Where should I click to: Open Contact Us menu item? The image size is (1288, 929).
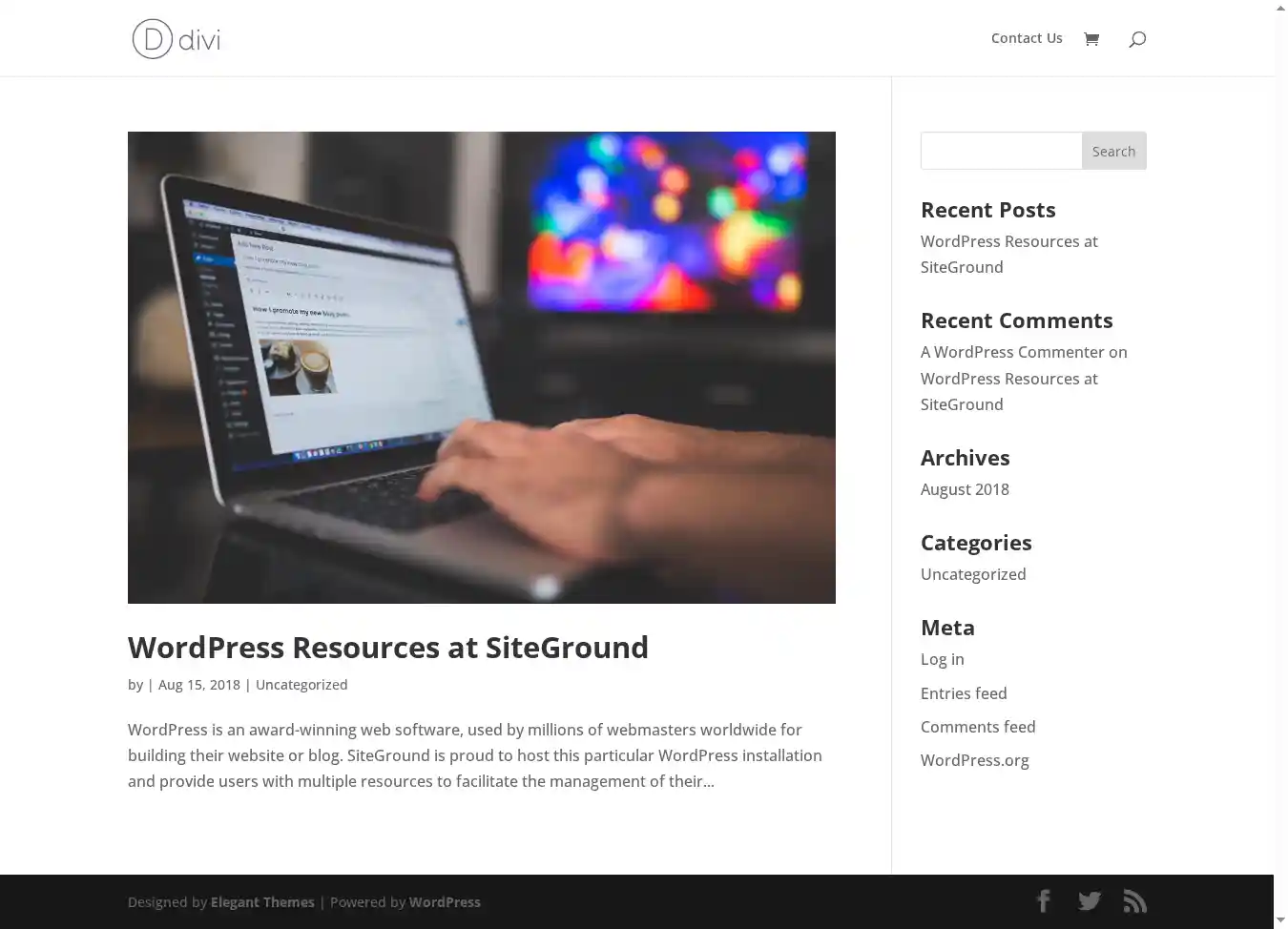click(x=1026, y=38)
